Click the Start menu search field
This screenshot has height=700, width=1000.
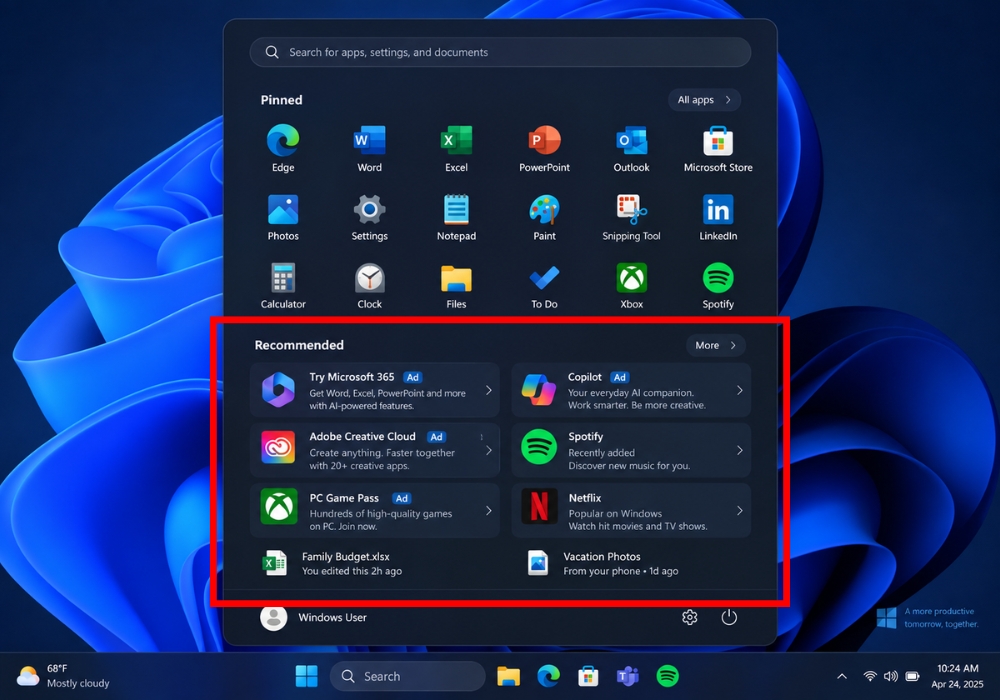500,52
